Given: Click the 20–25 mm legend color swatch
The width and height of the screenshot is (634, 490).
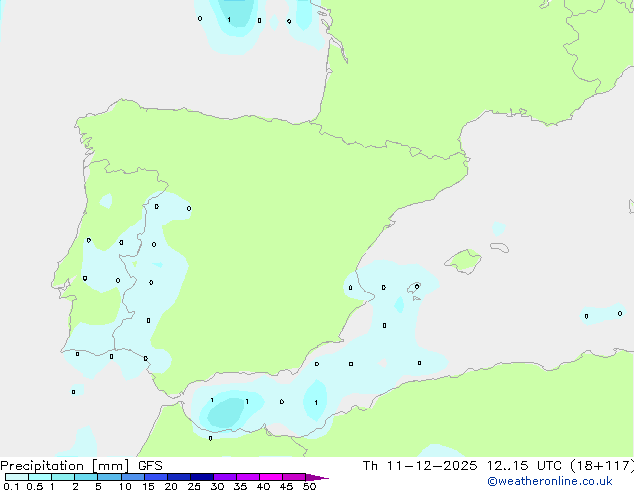Looking at the screenshot, I should pos(179,477).
